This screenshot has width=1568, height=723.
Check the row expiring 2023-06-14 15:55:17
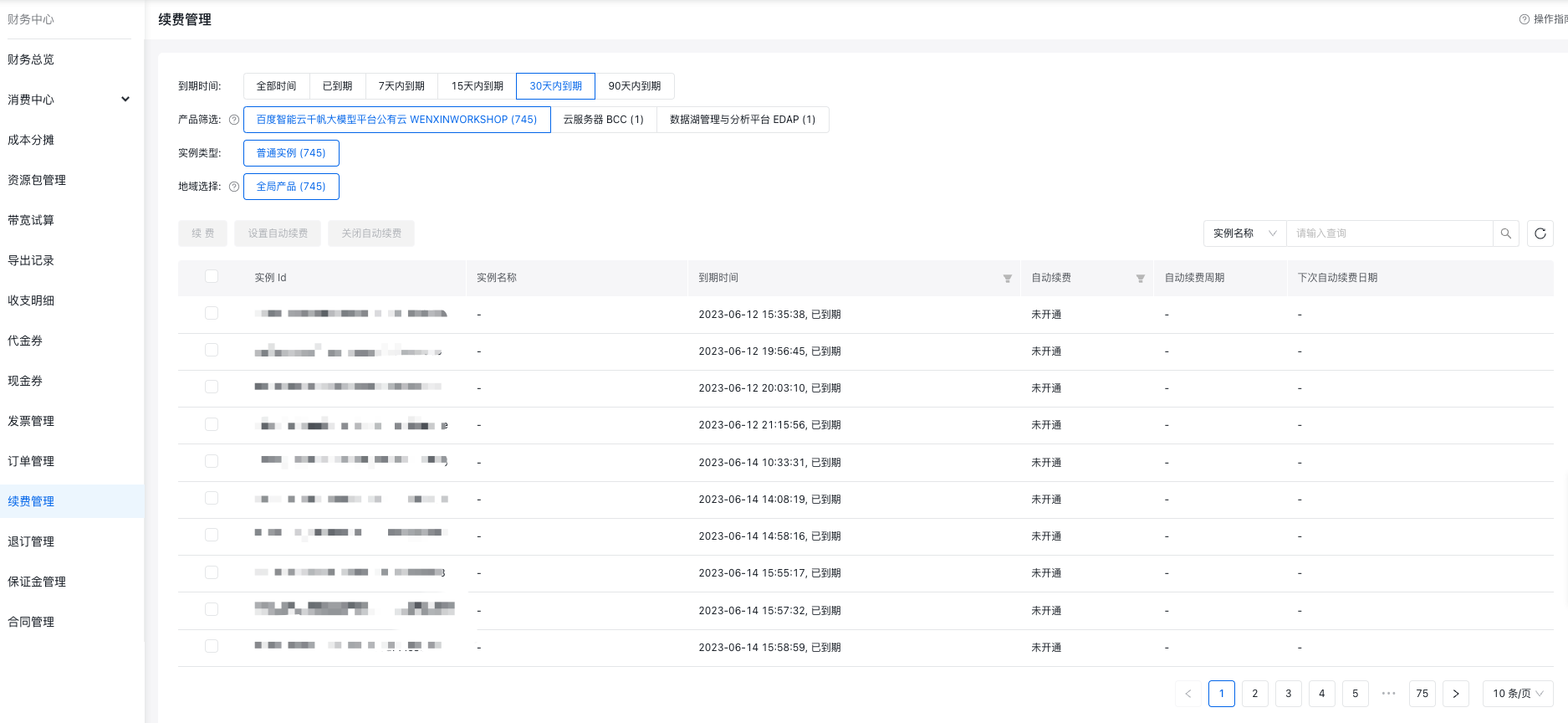(x=212, y=572)
